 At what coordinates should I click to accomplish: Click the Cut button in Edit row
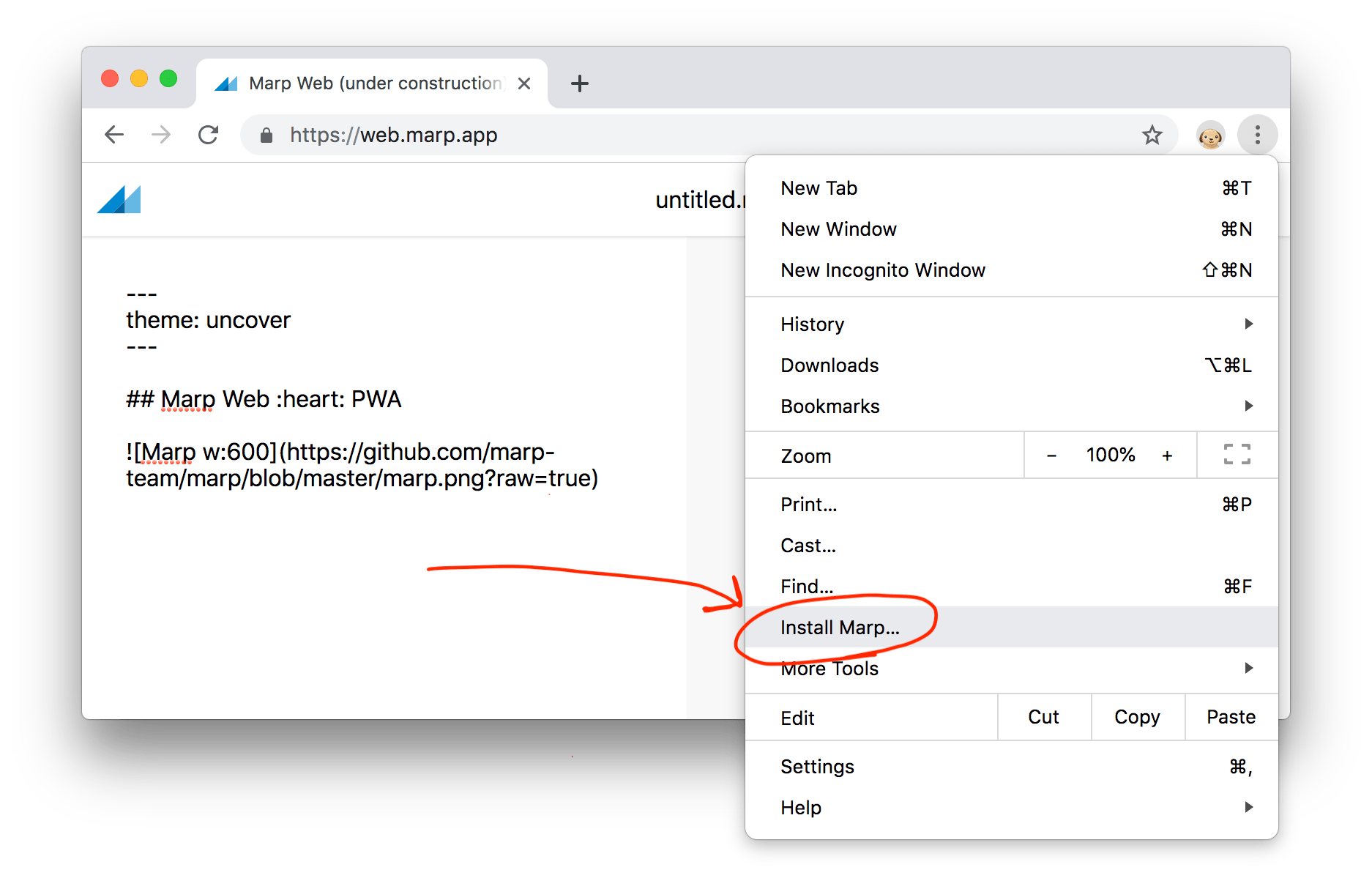tap(1044, 717)
